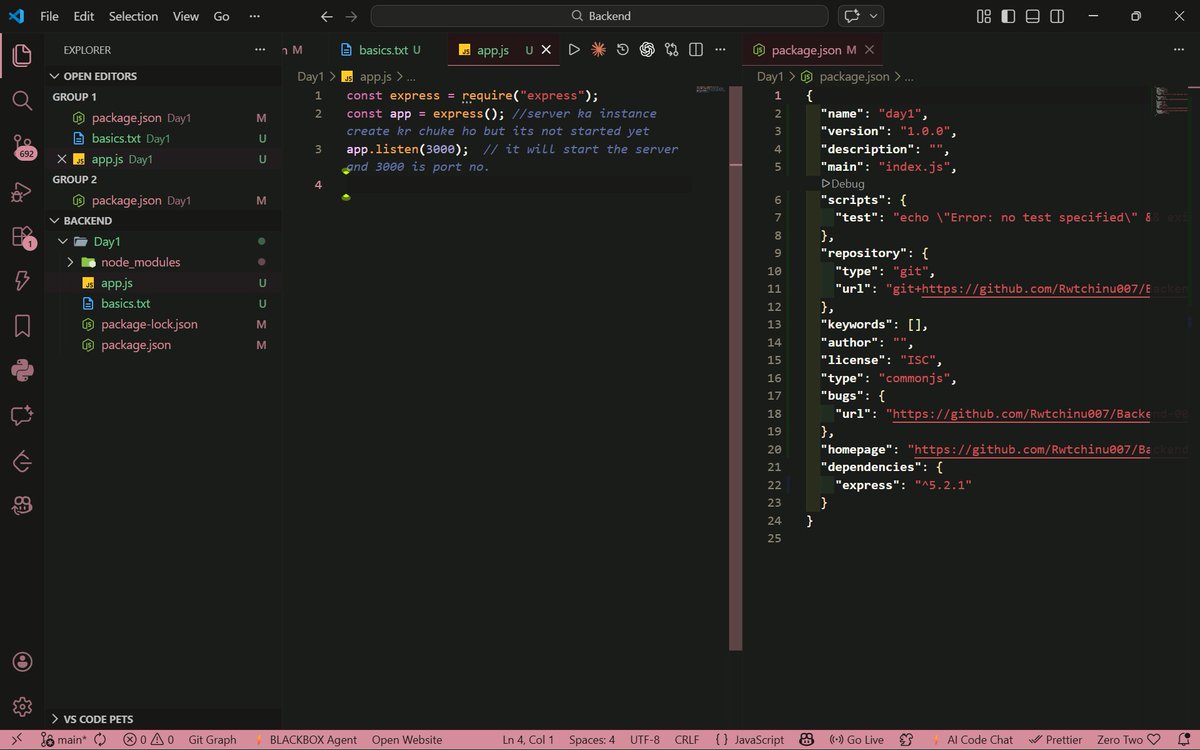Toggle the Secondary Side Bar visibility
The height and width of the screenshot is (750, 1200).
click(1057, 16)
